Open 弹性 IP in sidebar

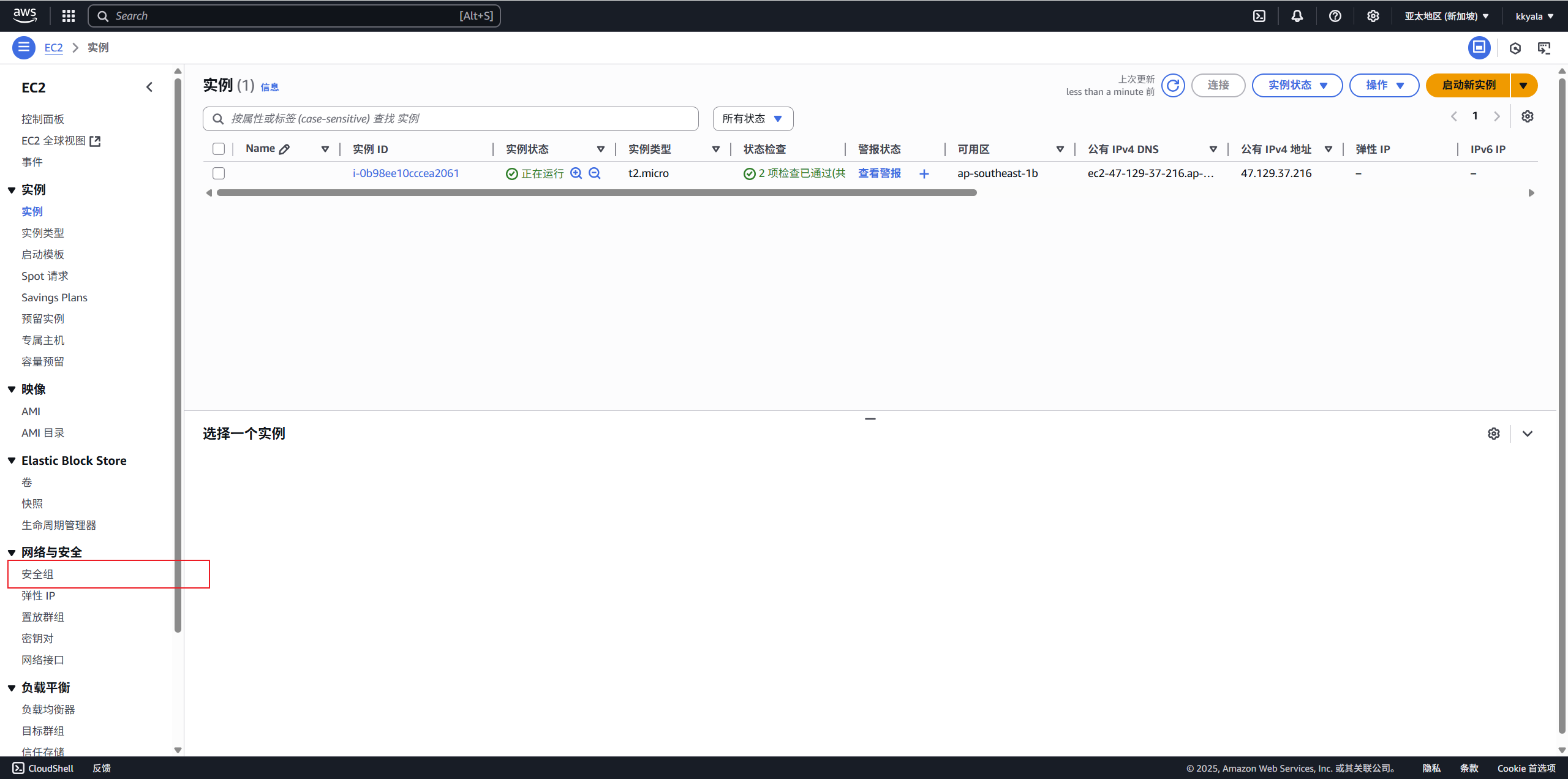[x=38, y=595]
